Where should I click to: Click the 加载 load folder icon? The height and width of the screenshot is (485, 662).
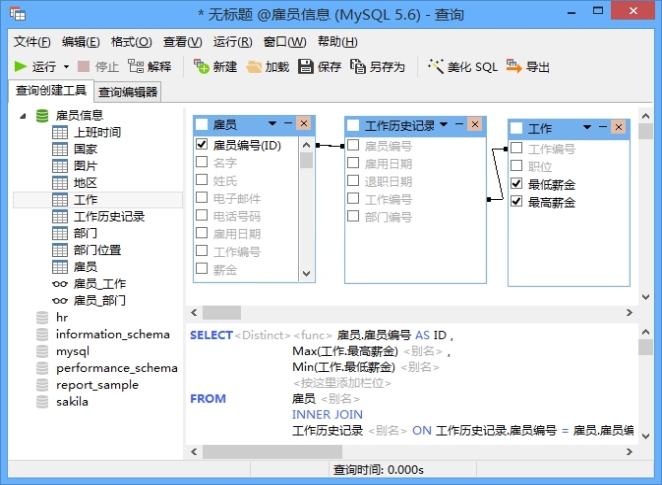(x=254, y=67)
